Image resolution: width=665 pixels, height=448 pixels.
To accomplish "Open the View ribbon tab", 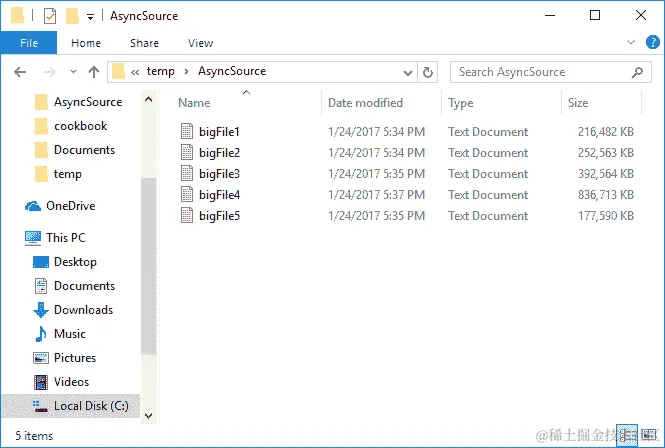I will (x=200, y=43).
